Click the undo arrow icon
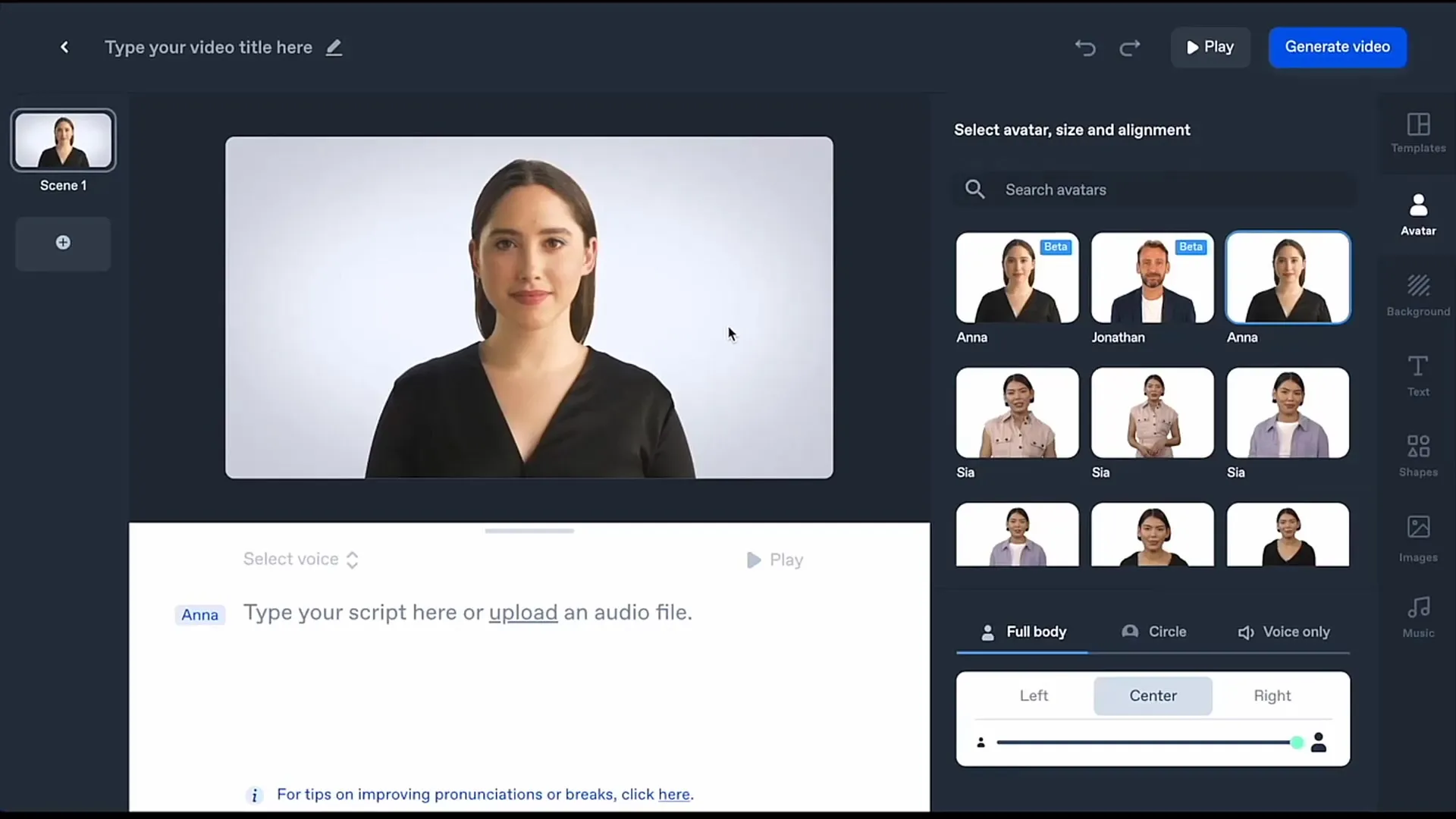 click(x=1085, y=47)
